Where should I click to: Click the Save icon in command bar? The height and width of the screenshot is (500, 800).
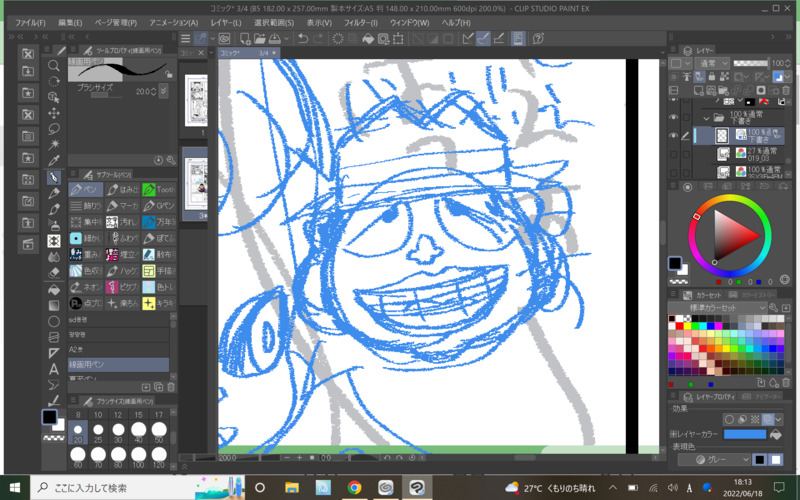coord(274,39)
